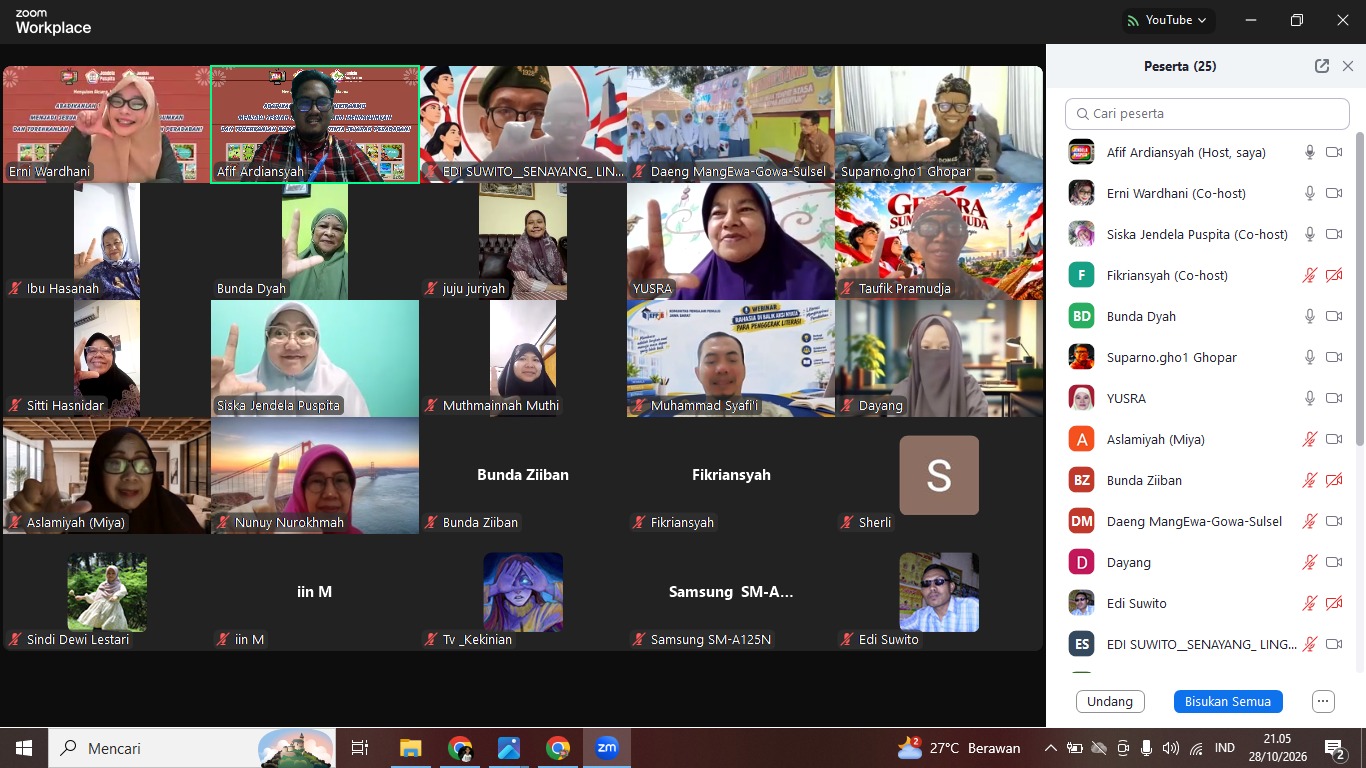The image size is (1366, 768).
Task: Open Zoom app icon in taskbar
Action: [607, 748]
